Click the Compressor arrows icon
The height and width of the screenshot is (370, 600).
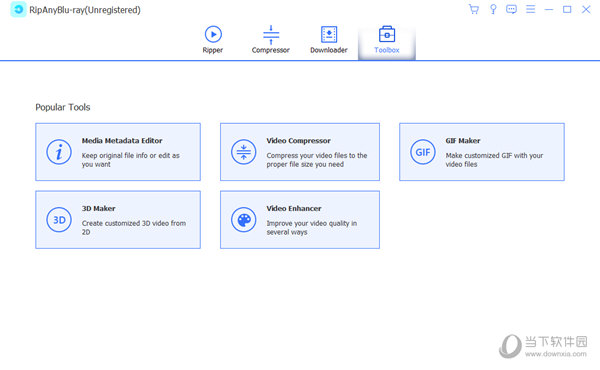point(271,34)
